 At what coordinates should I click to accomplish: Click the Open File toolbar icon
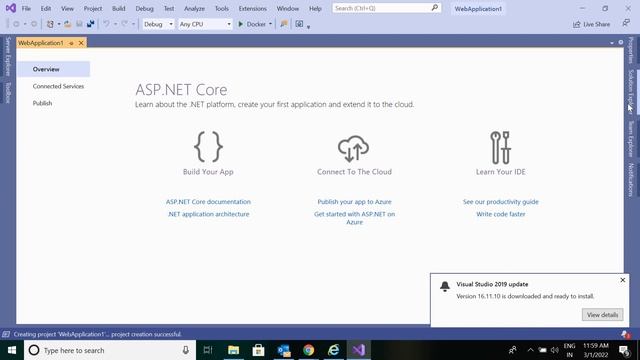pyautogui.click(x=68, y=24)
